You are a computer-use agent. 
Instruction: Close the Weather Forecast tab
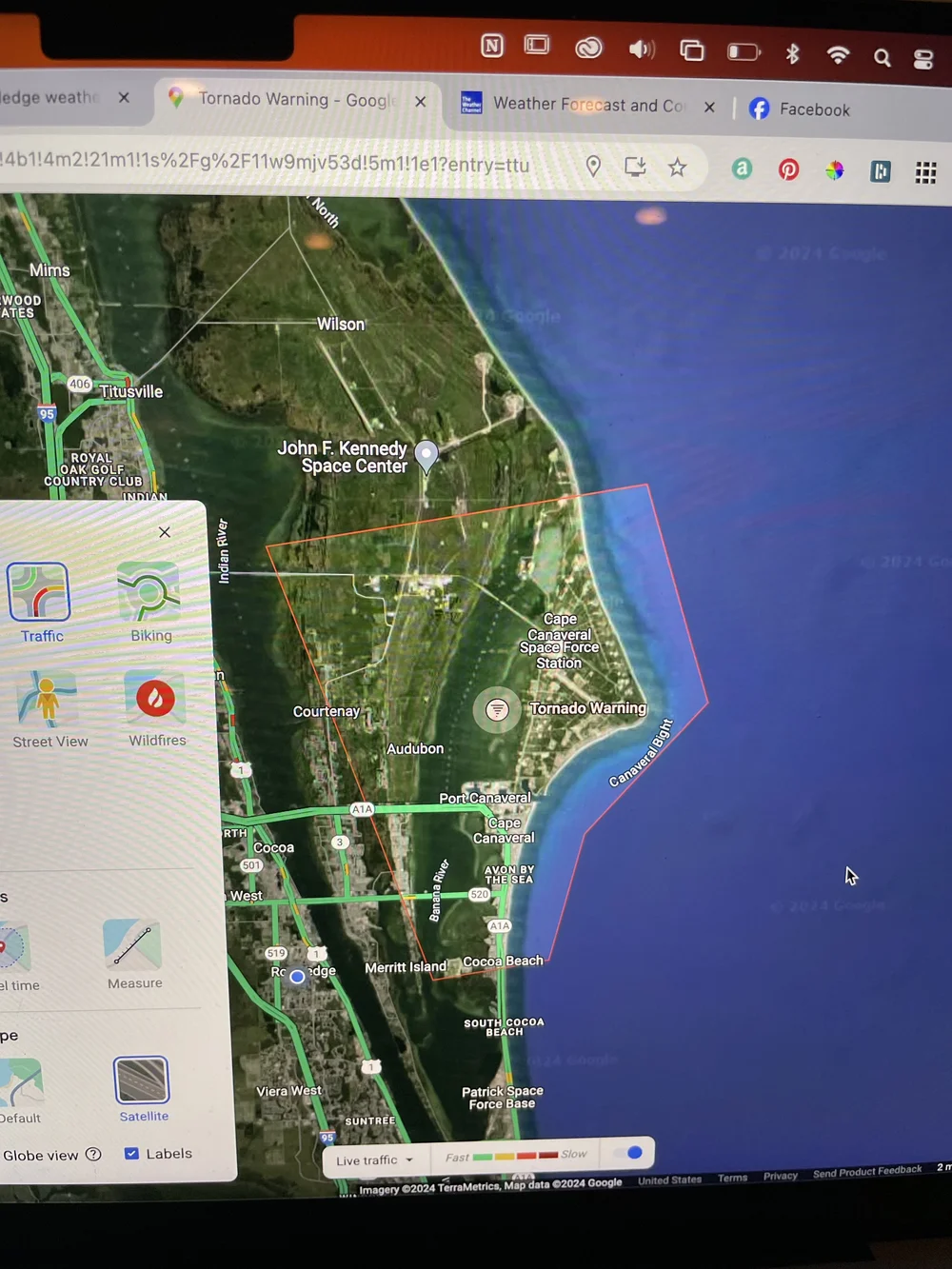[x=709, y=108]
